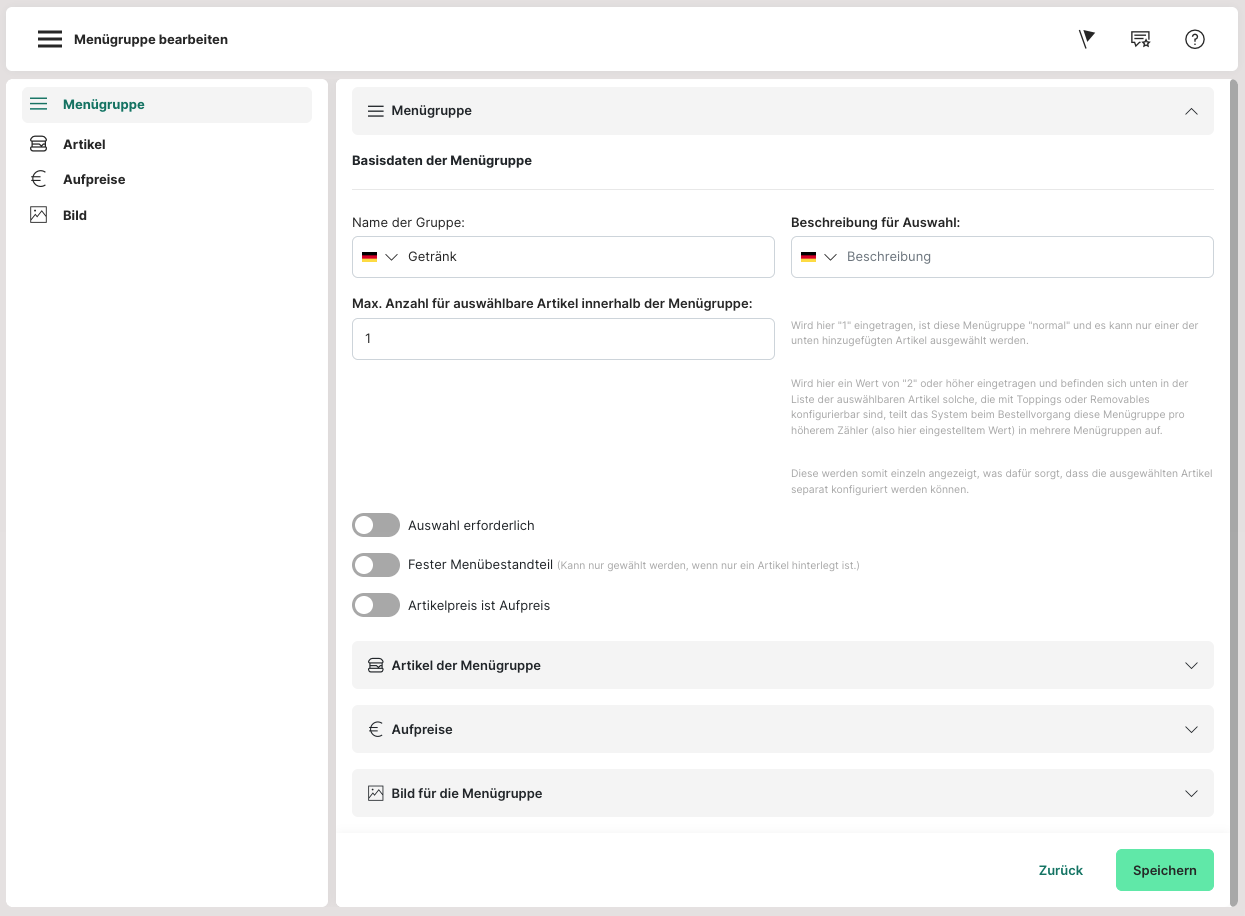1245x916 pixels.
Task: Open language dropdown for Beschreibung field
Action: click(x=819, y=257)
